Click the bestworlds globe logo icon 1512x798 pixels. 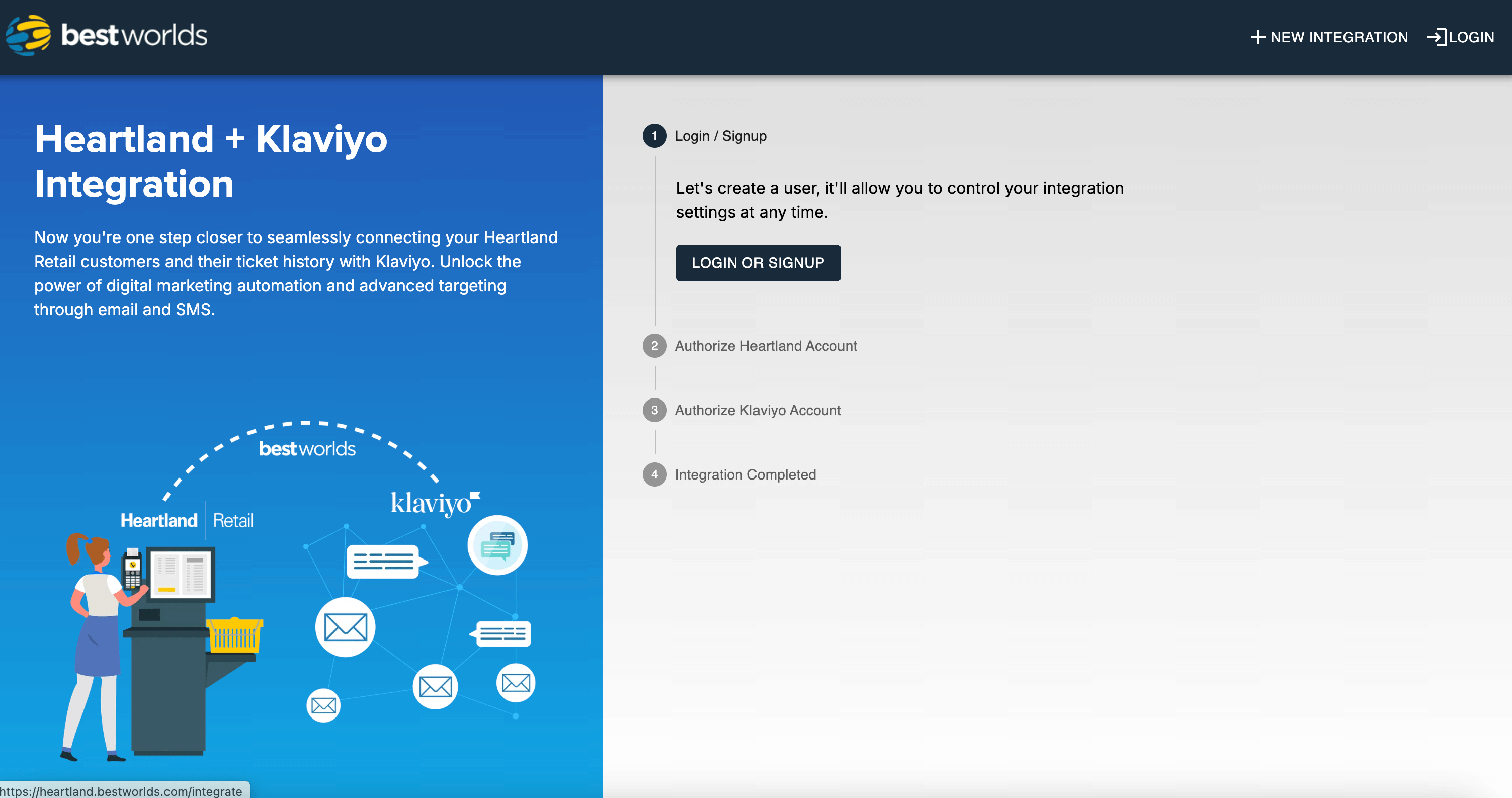(x=28, y=35)
